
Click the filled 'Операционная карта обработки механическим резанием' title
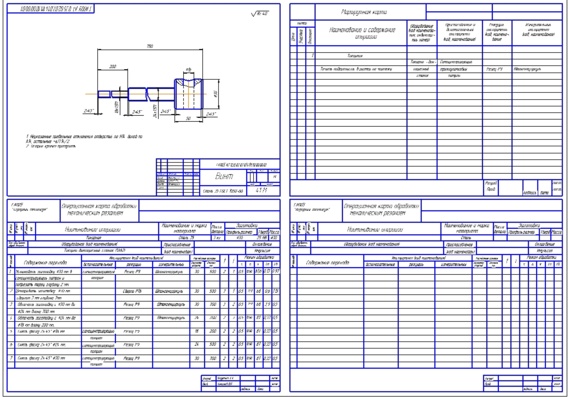pos(100,210)
